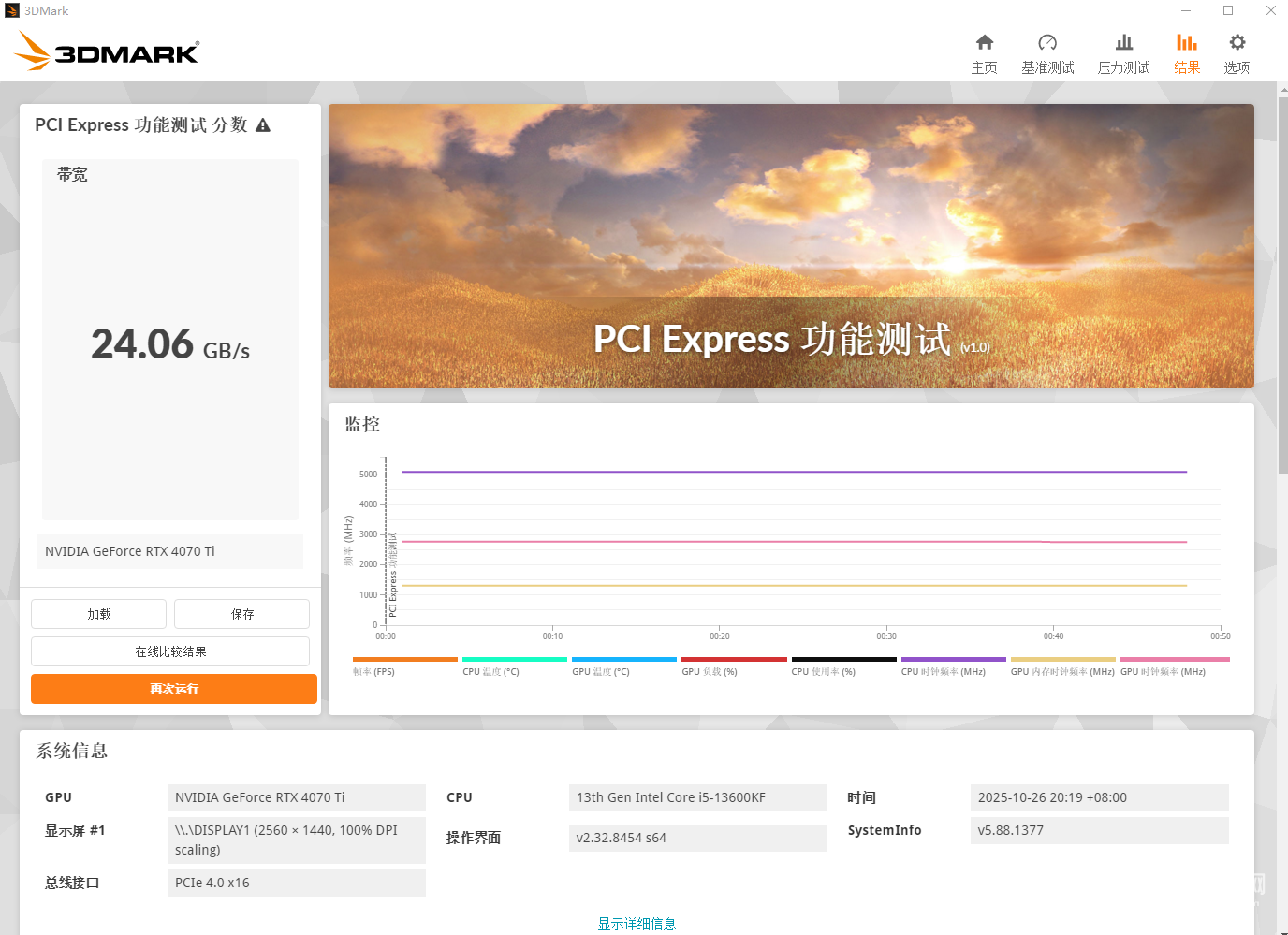Image resolution: width=1288 pixels, height=935 pixels.
Task: Click the 加载 load button
Action: tap(98, 614)
